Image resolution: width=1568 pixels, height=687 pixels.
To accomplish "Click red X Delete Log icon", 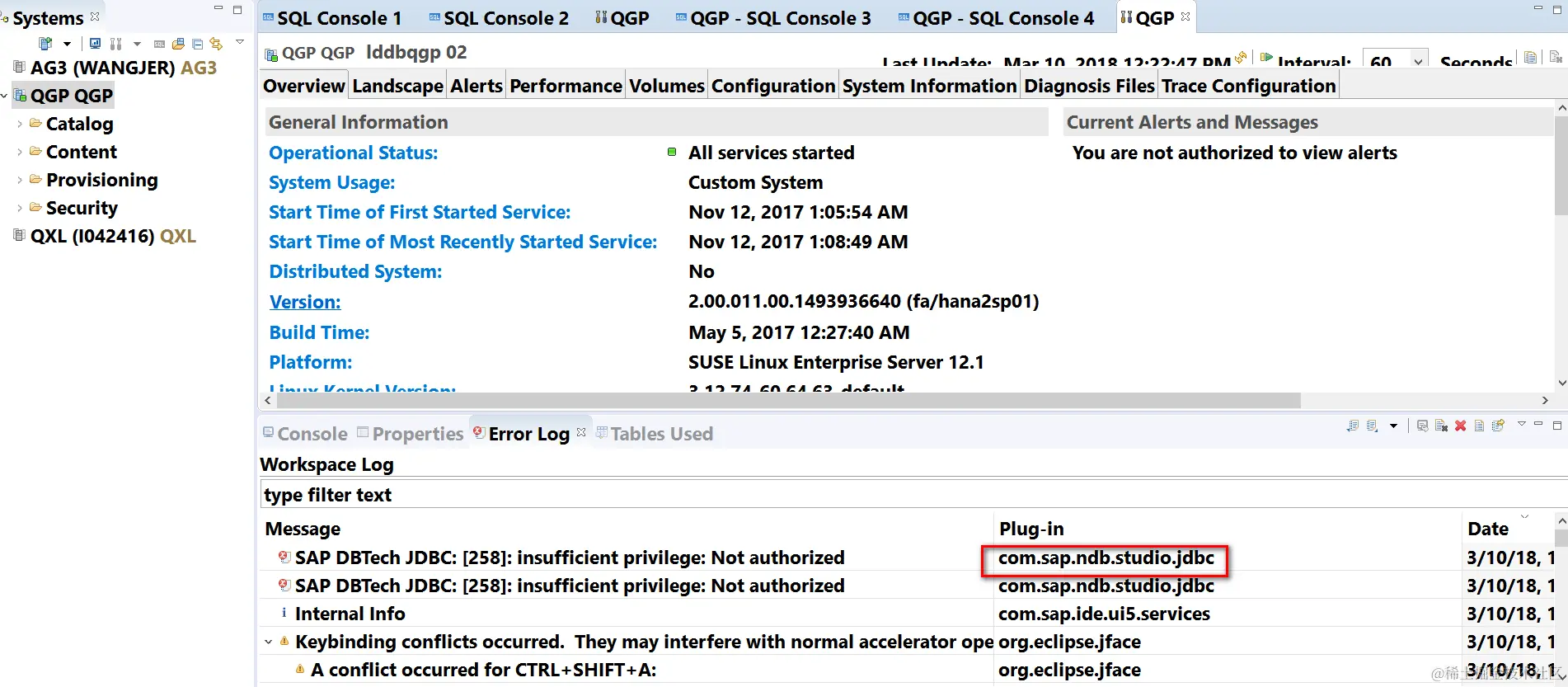I will click(1460, 426).
